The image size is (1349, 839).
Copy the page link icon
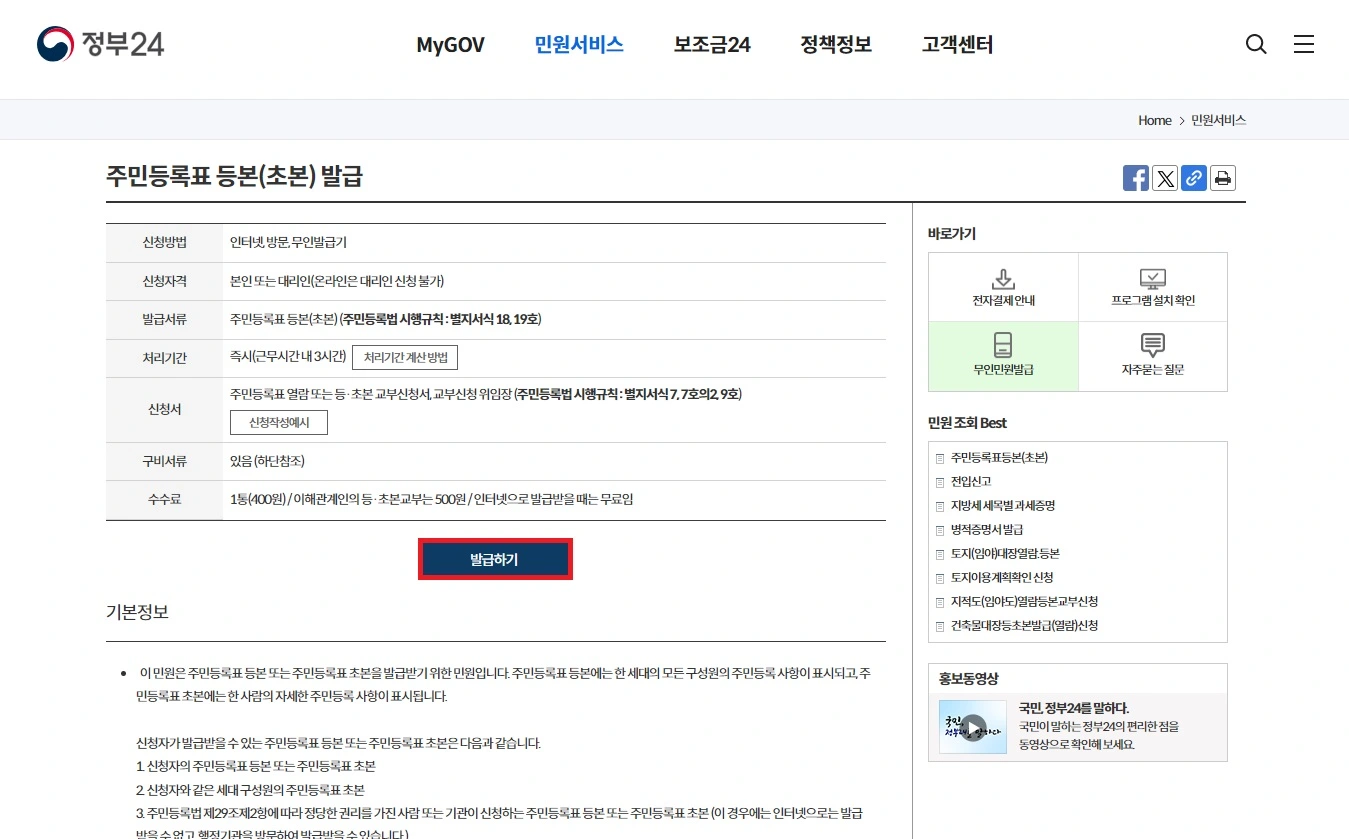click(1193, 178)
